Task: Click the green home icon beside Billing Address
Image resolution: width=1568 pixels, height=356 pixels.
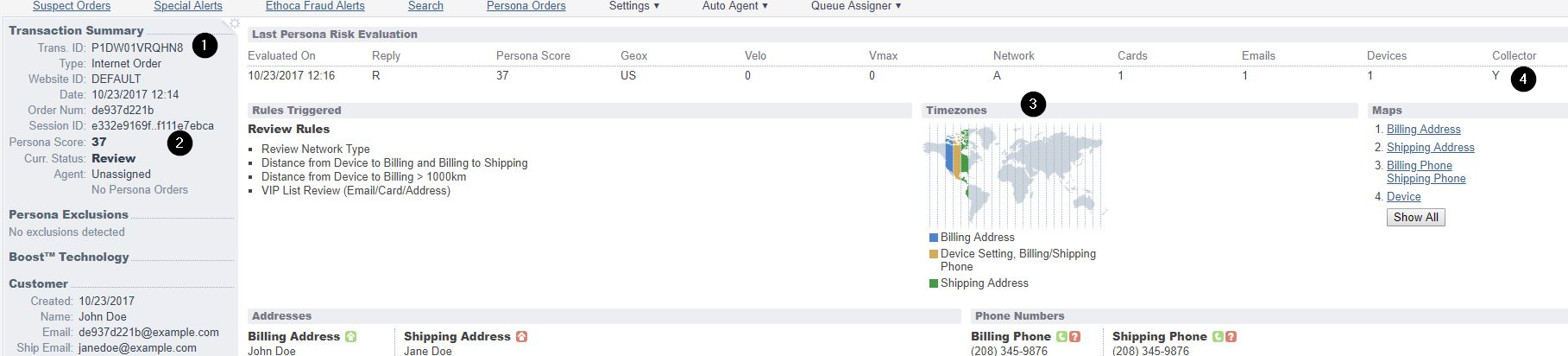Action: point(350,336)
